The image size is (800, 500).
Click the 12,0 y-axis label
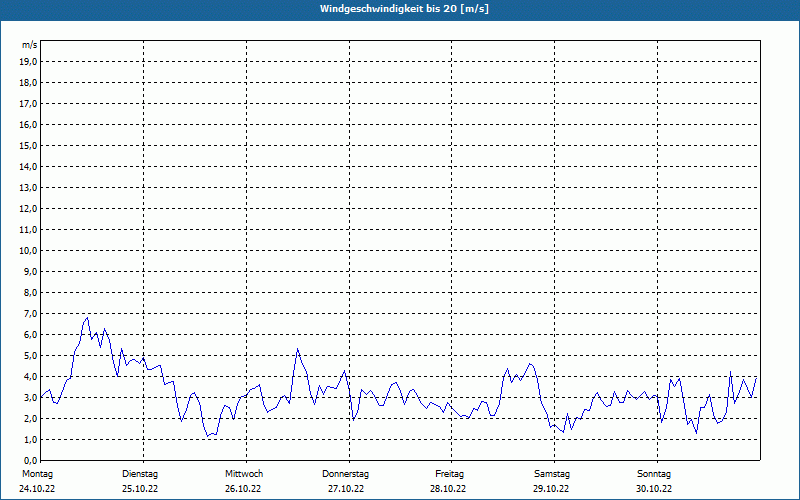[28, 209]
